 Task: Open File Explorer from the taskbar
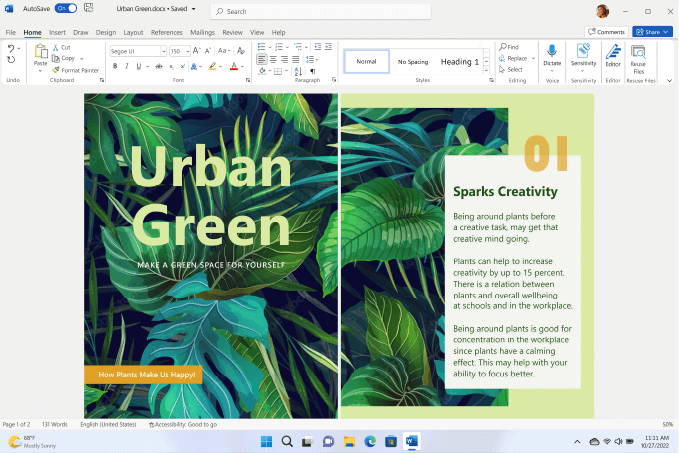[349, 441]
